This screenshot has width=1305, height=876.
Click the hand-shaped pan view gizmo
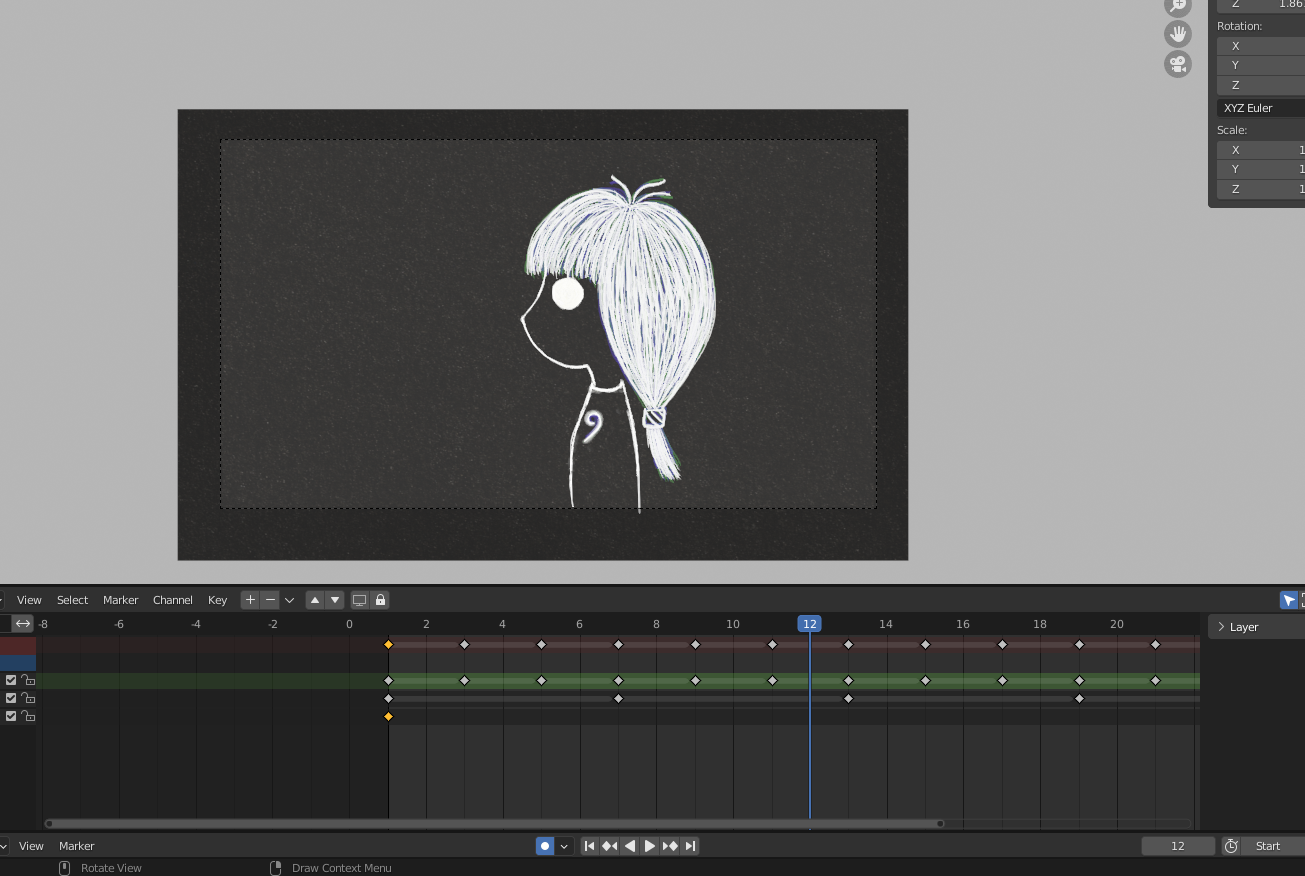tap(1178, 34)
